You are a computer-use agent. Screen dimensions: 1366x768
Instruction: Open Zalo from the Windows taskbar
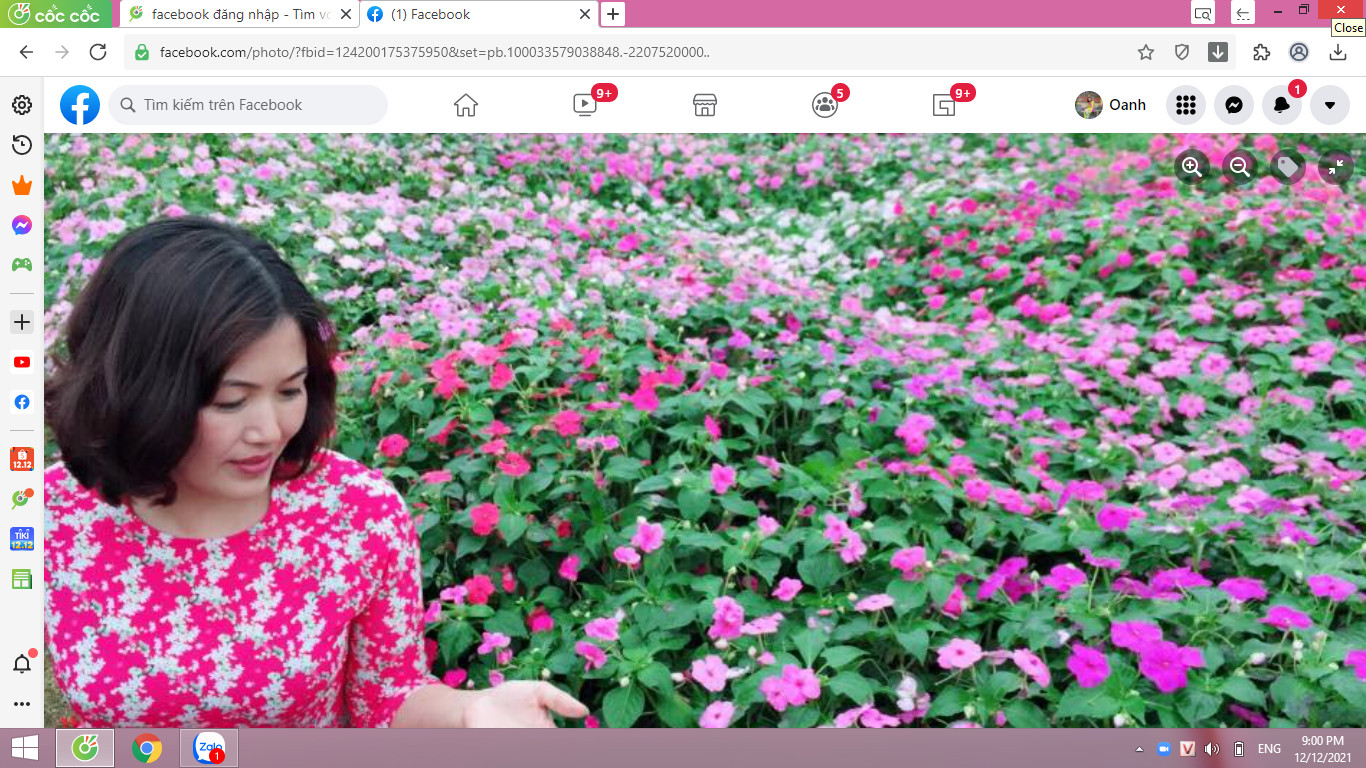tap(209, 748)
